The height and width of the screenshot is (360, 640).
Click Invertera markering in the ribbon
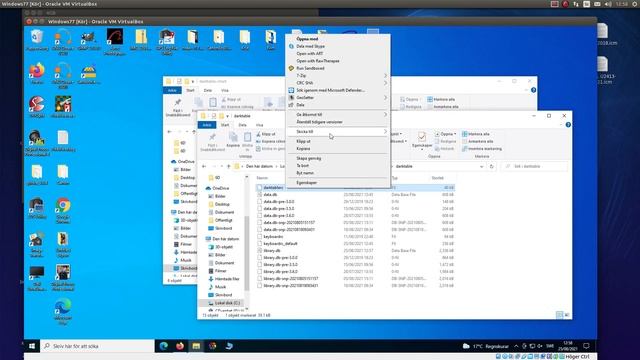click(482, 149)
